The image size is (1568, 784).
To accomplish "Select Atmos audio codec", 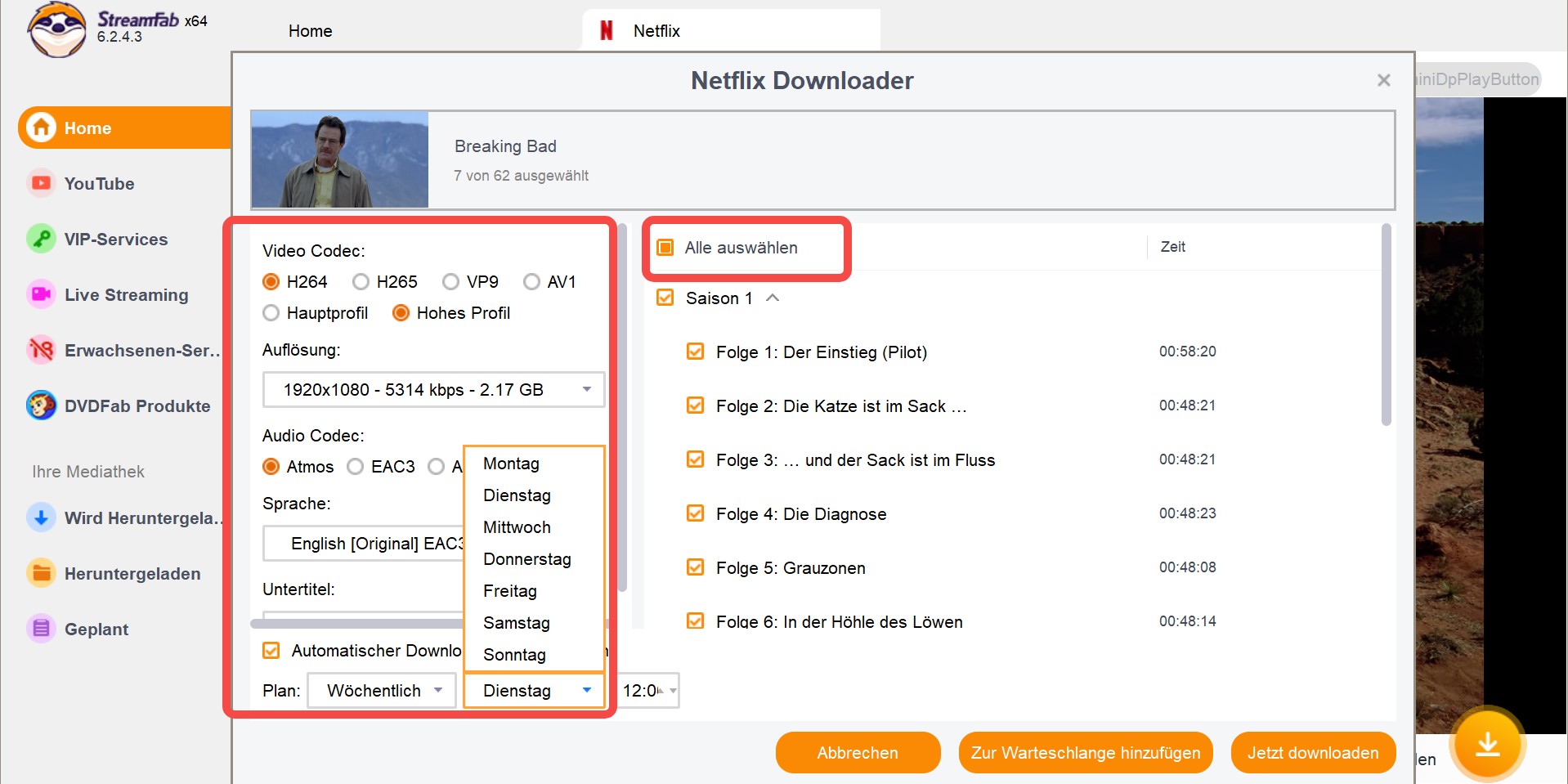I will click(271, 467).
